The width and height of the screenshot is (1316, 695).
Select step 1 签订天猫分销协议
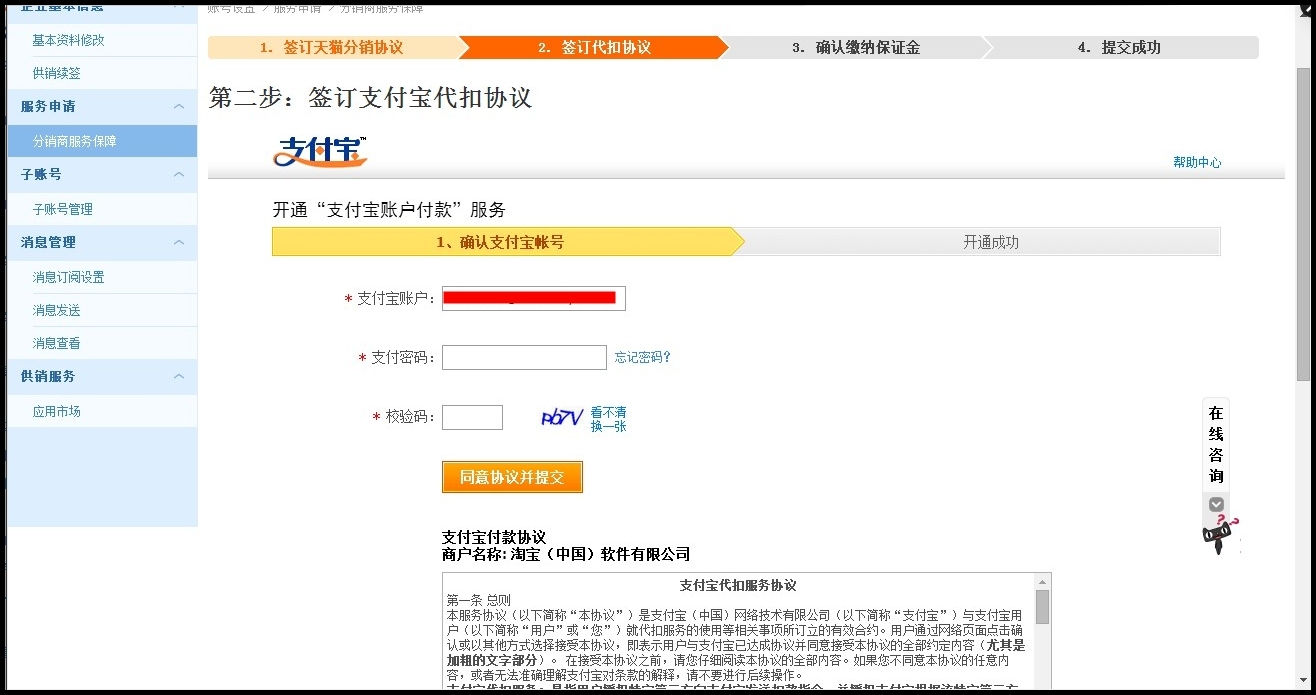(x=332, y=48)
